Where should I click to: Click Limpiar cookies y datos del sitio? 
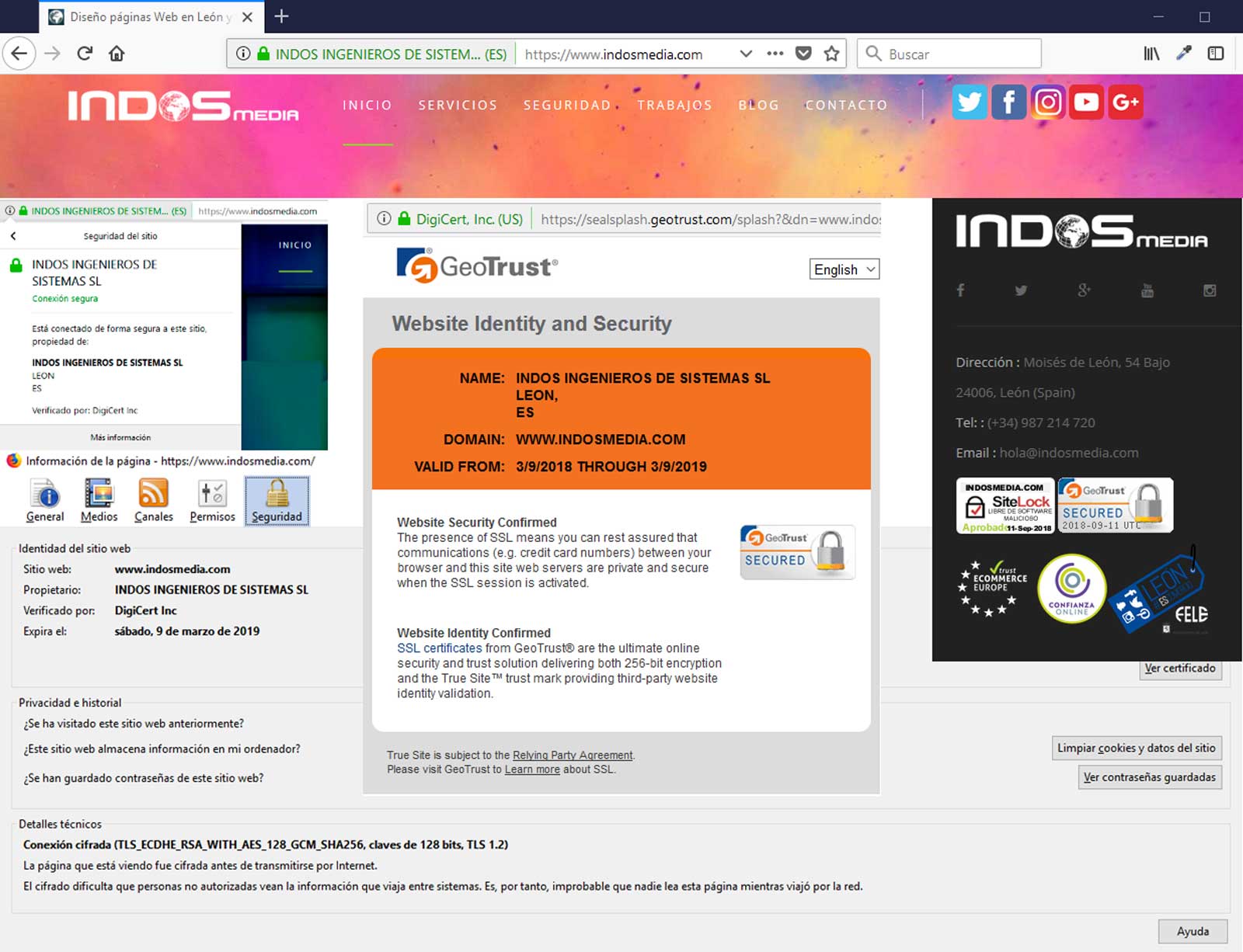click(1136, 748)
